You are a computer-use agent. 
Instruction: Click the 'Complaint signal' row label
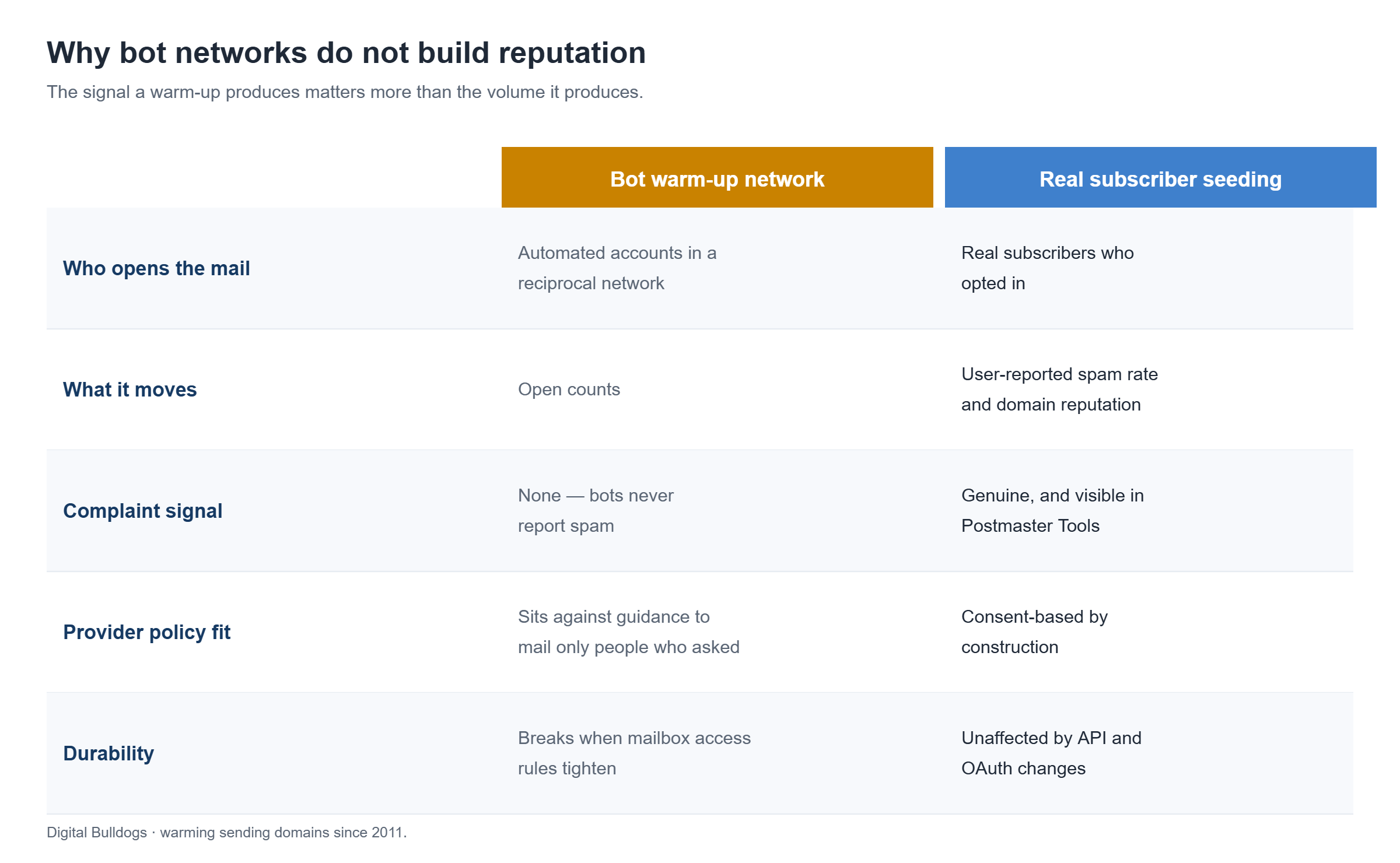pyautogui.click(x=142, y=511)
